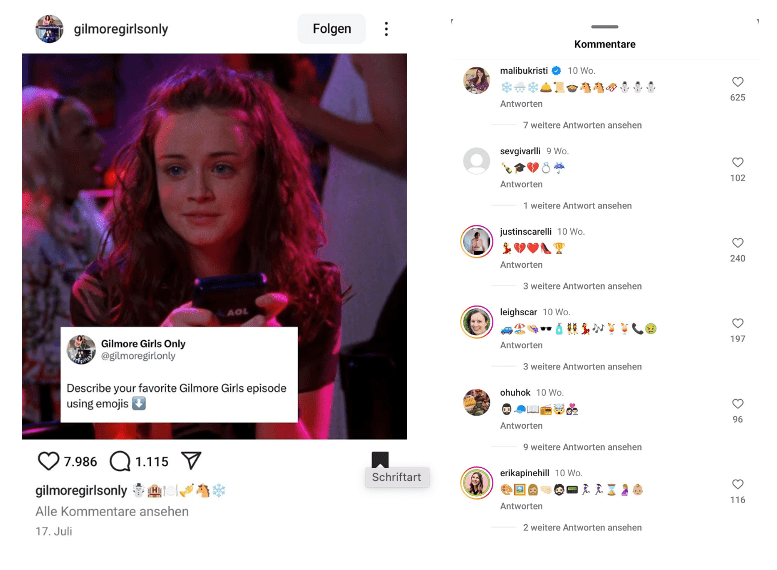
Task: Show 9 weitere Antworten under ohuhok
Action: tap(582, 447)
